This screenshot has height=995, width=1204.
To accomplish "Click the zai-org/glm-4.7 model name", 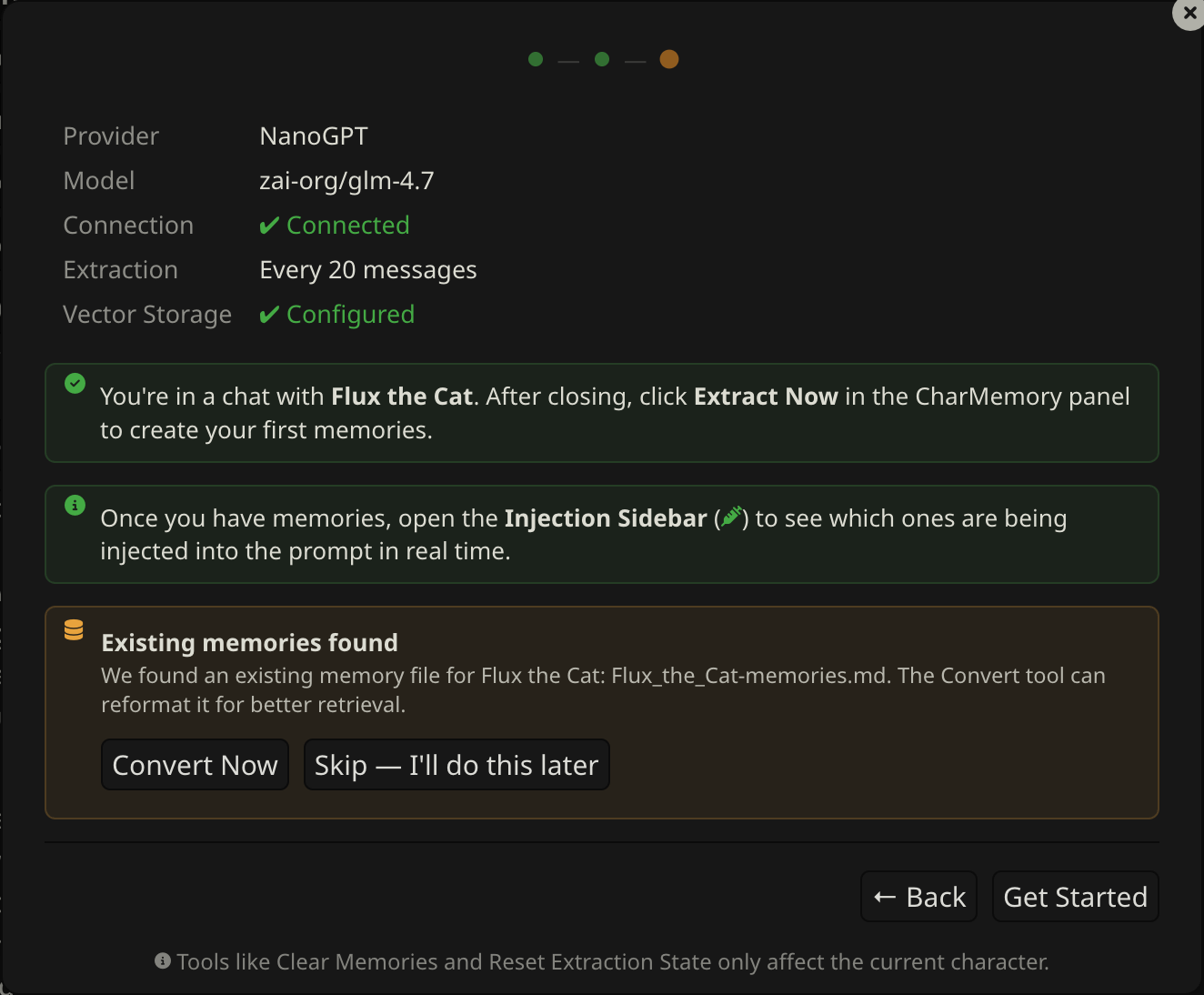I will tap(346, 181).
